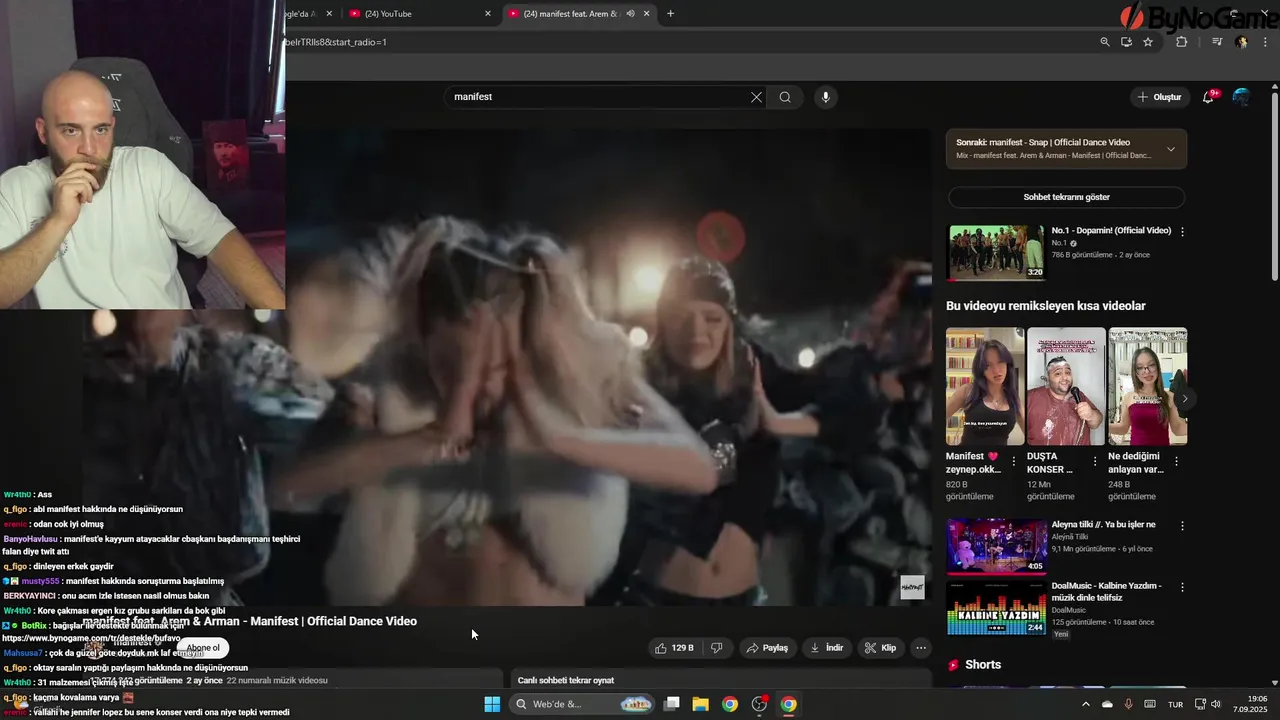
Task: Open Chrome extensions puzzle icon
Action: (x=1181, y=42)
